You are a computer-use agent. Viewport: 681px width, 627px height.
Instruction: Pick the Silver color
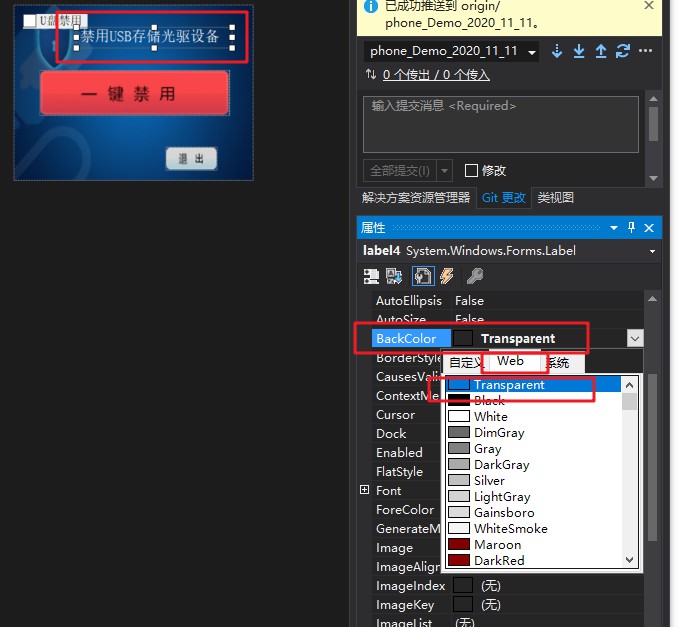click(534, 481)
